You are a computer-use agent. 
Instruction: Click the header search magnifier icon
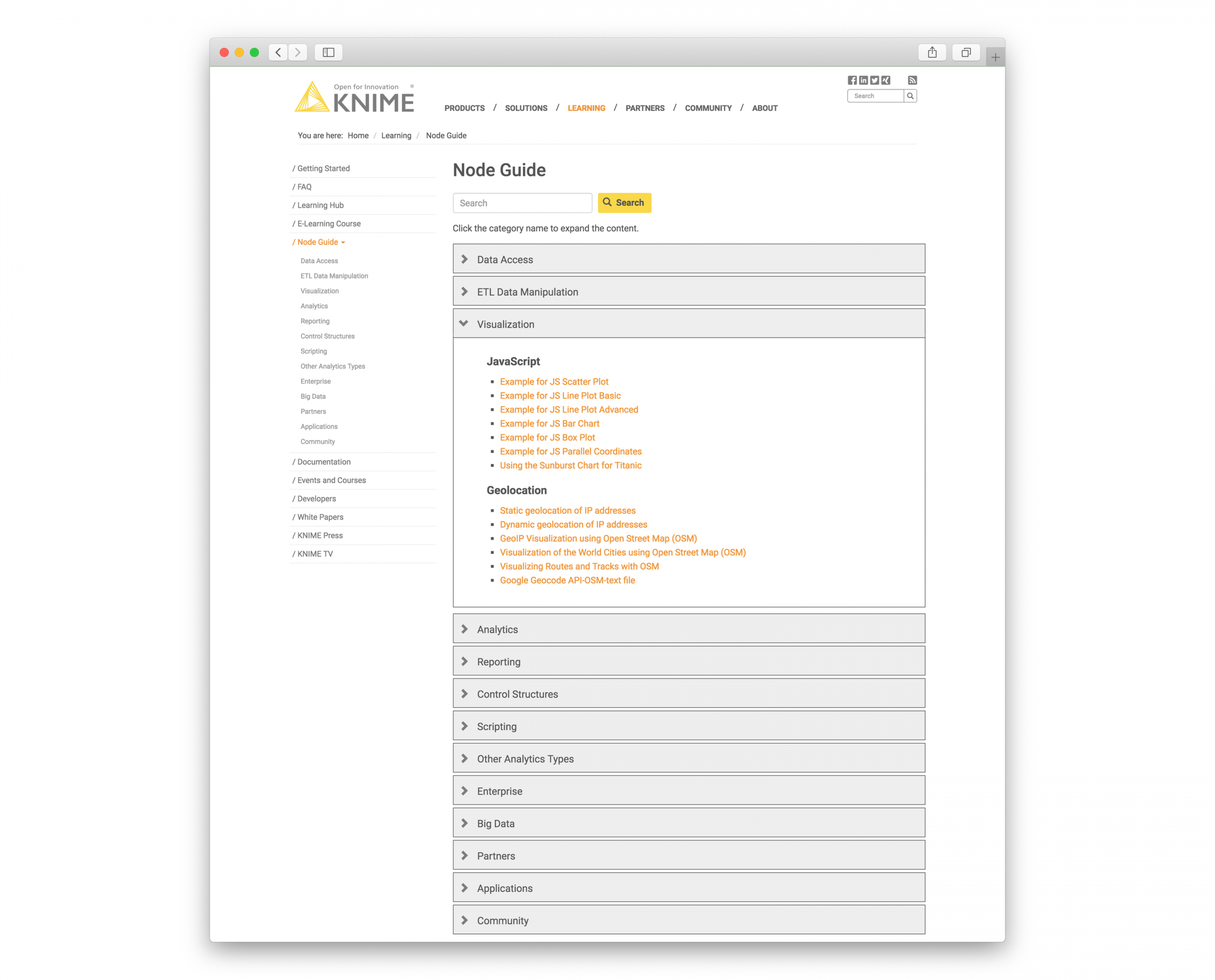pos(910,96)
